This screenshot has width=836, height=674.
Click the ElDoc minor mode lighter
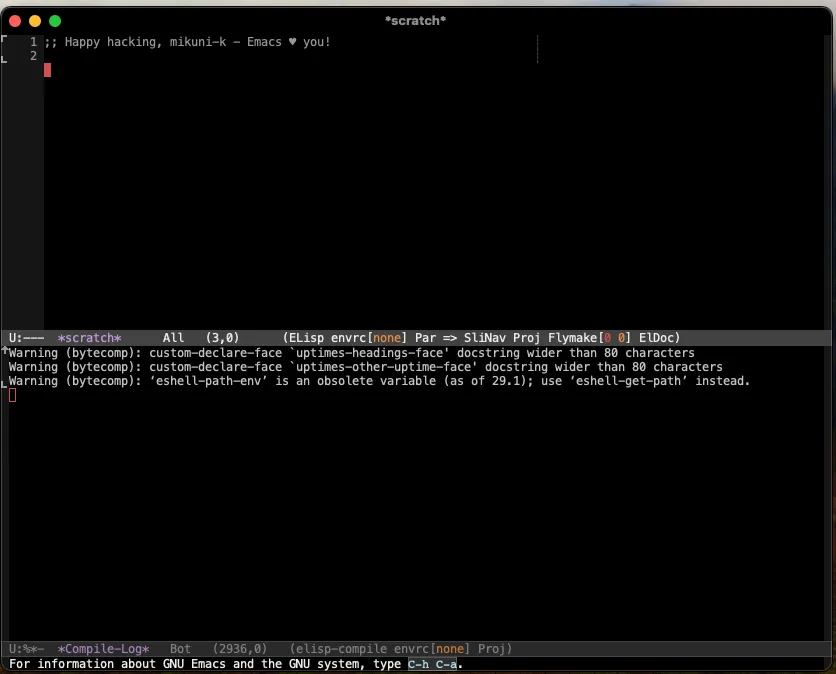click(659, 338)
